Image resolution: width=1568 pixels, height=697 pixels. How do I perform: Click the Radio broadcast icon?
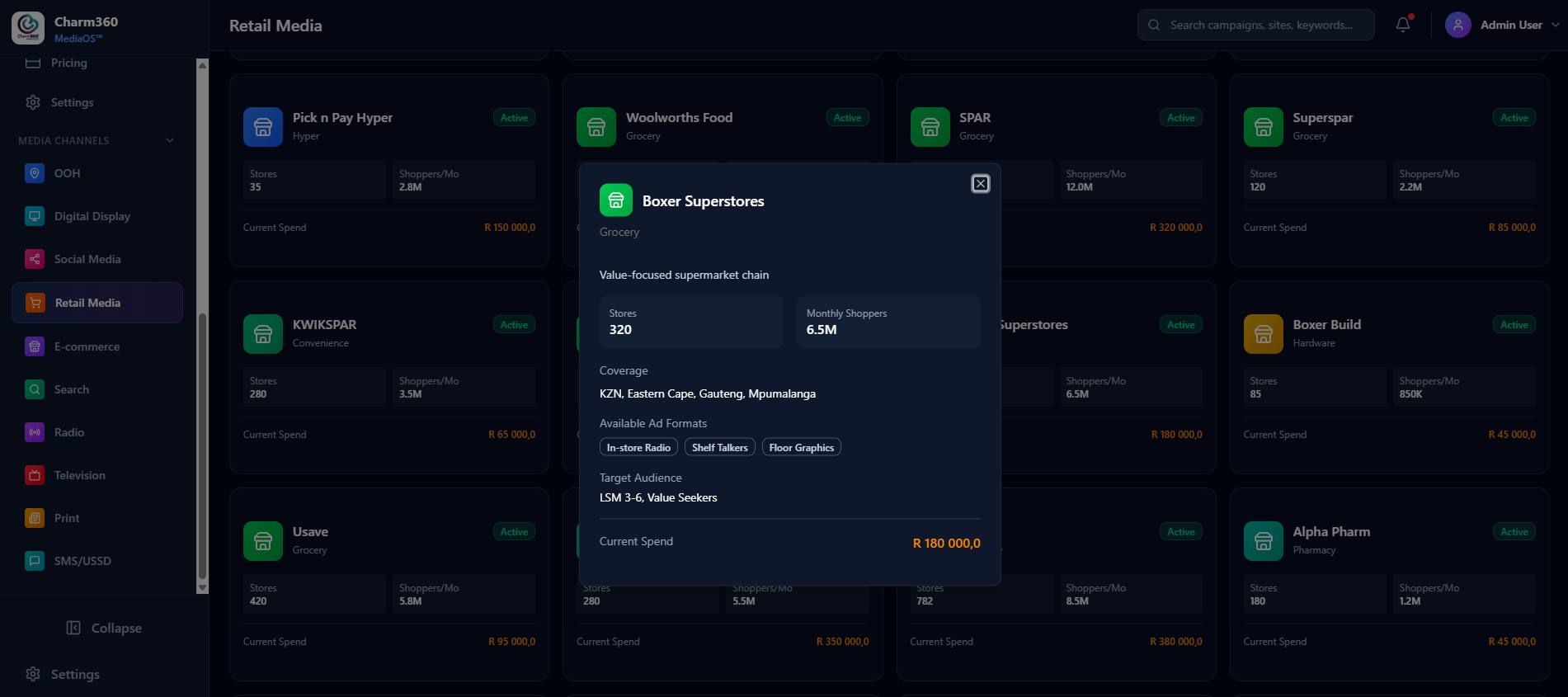click(x=35, y=432)
